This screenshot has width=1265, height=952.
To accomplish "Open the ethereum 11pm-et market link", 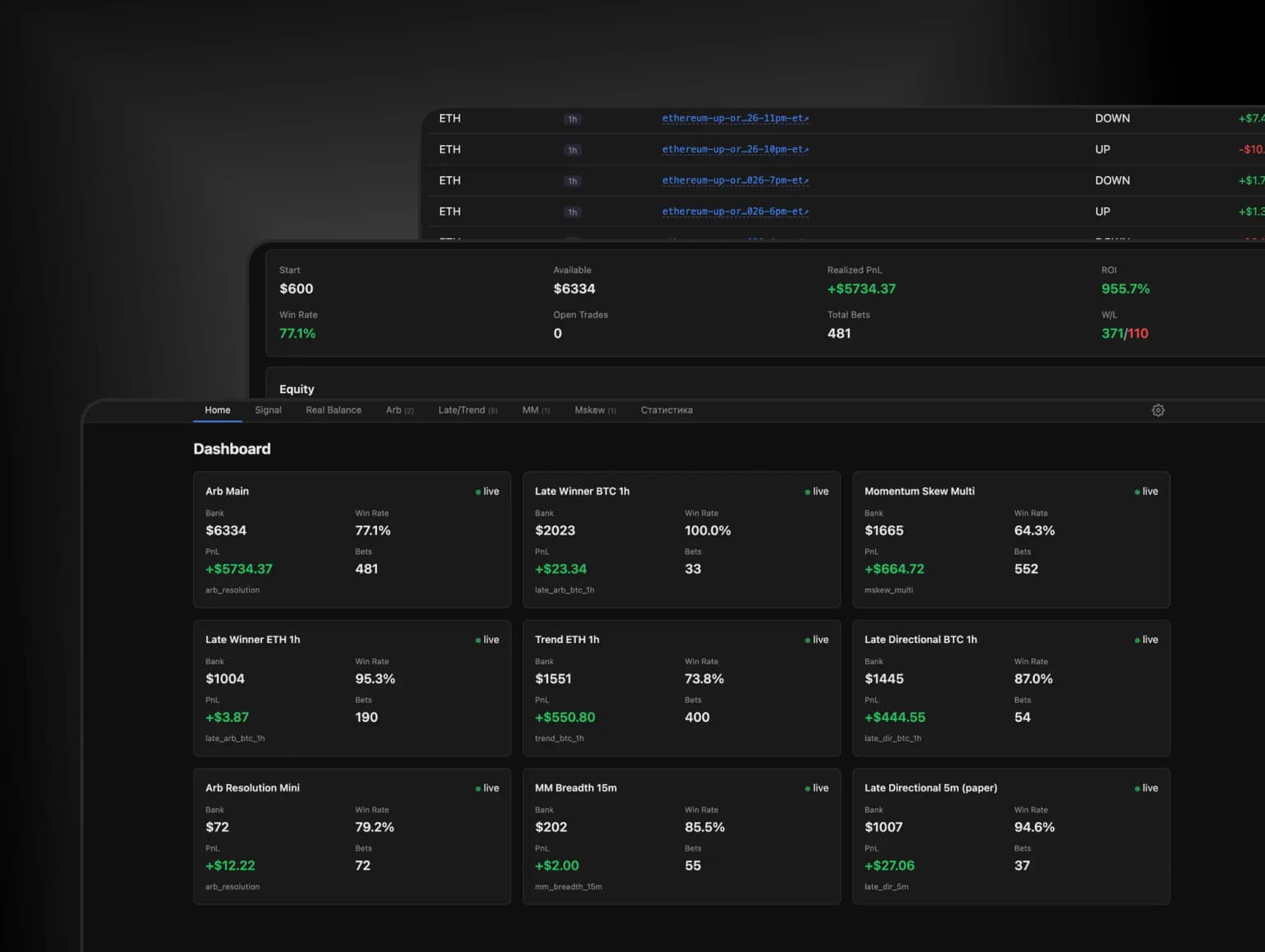I will coord(735,118).
